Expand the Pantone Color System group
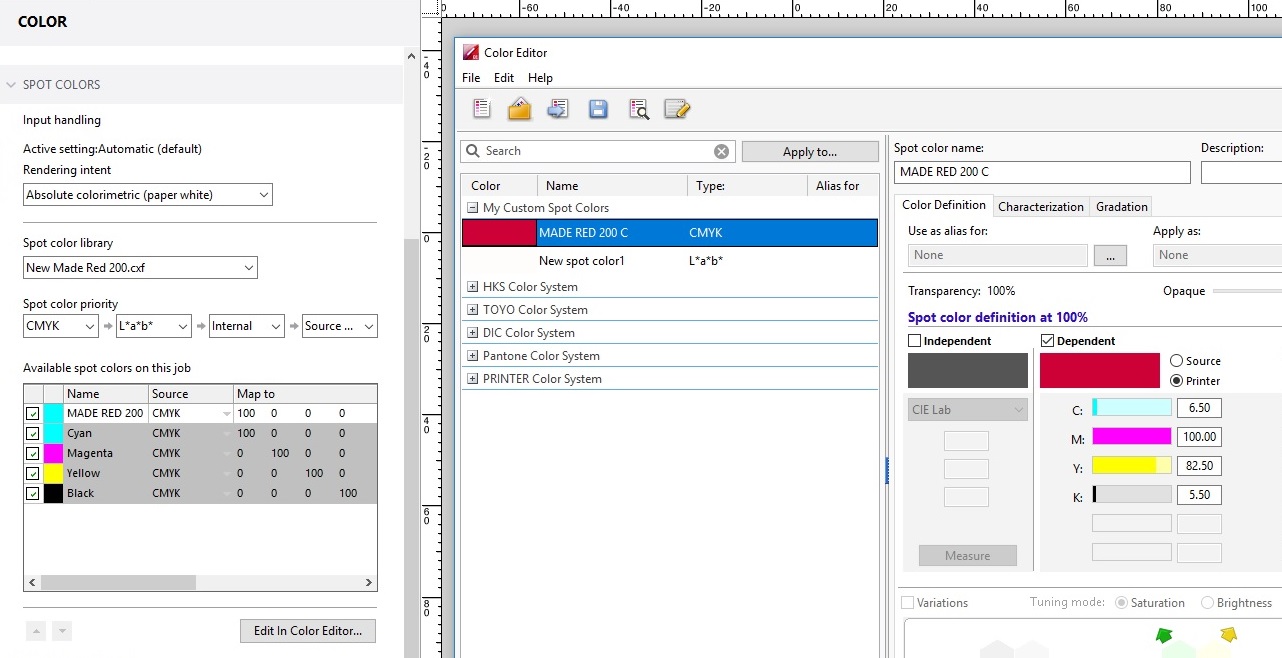This screenshot has height=658, width=1282. [473, 356]
